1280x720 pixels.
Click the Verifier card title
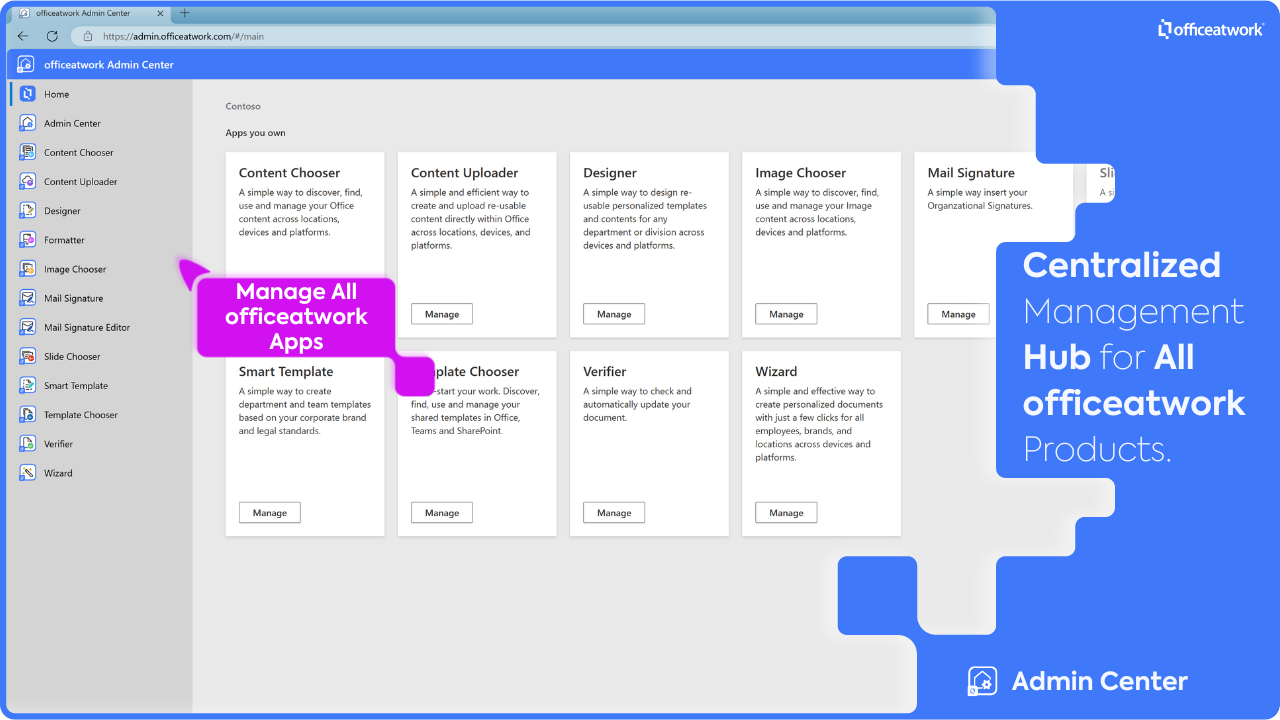(605, 372)
